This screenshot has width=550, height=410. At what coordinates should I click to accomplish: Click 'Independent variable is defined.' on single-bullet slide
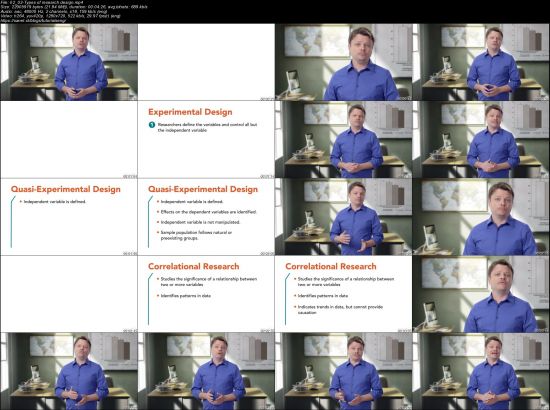point(55,202)
